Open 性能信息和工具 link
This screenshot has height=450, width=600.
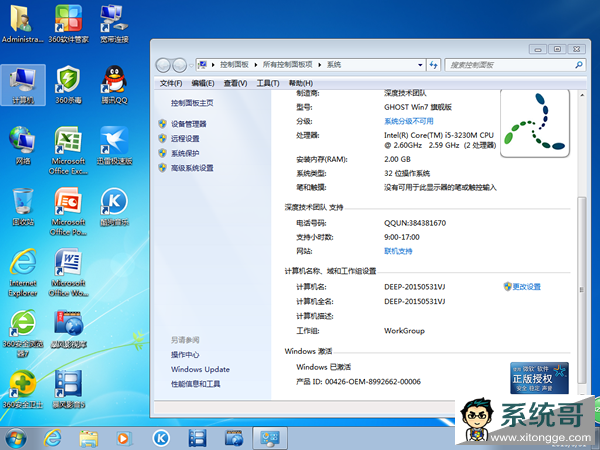[196, 384]
